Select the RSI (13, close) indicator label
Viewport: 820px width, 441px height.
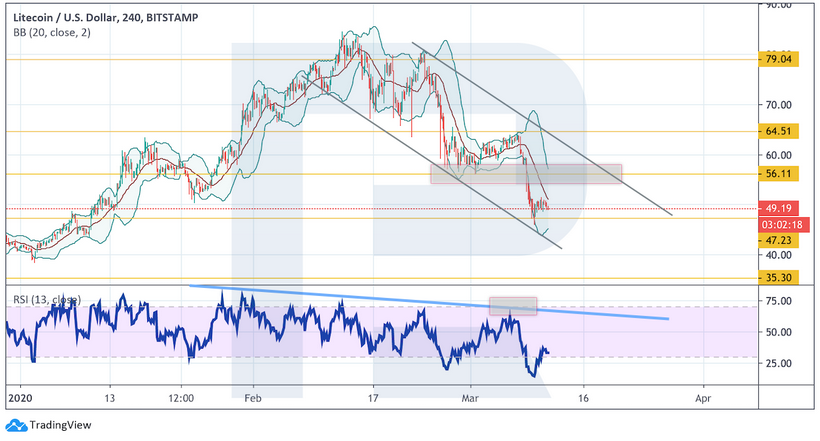click(46, 296)
